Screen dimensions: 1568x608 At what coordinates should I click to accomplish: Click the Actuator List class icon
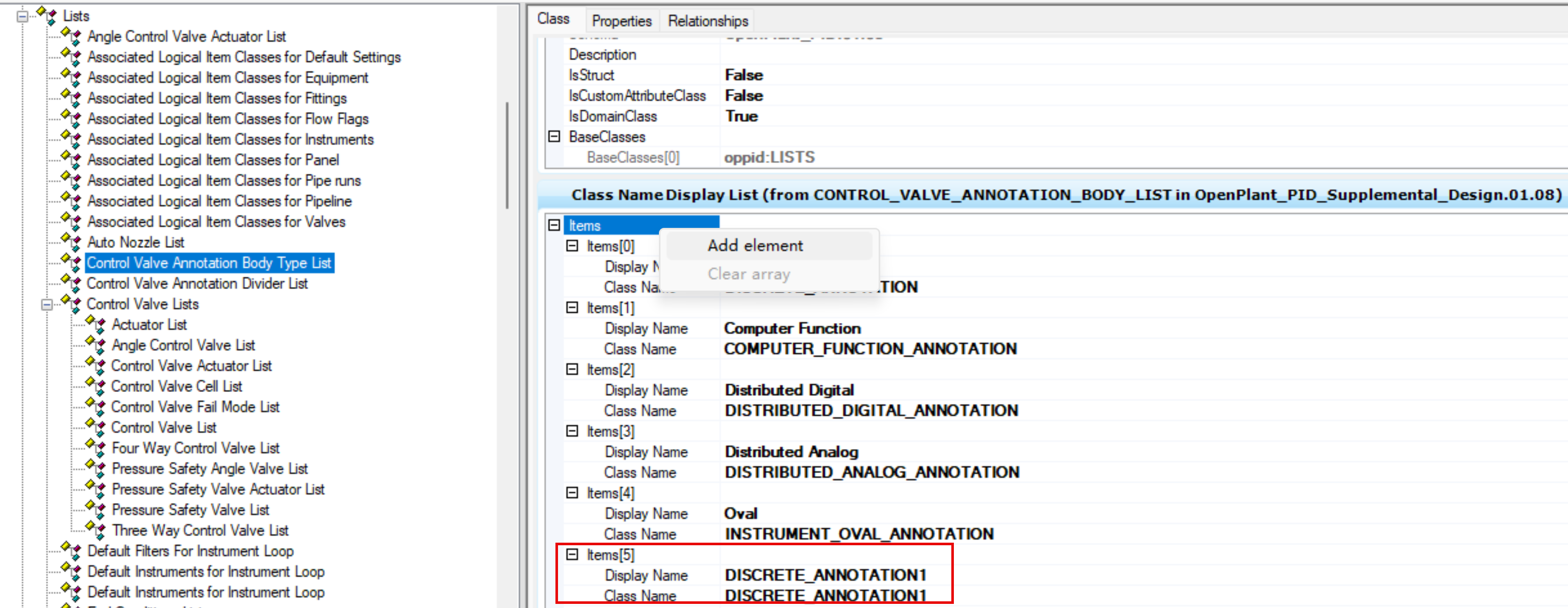pyautogui.click(x=96, y=324)
